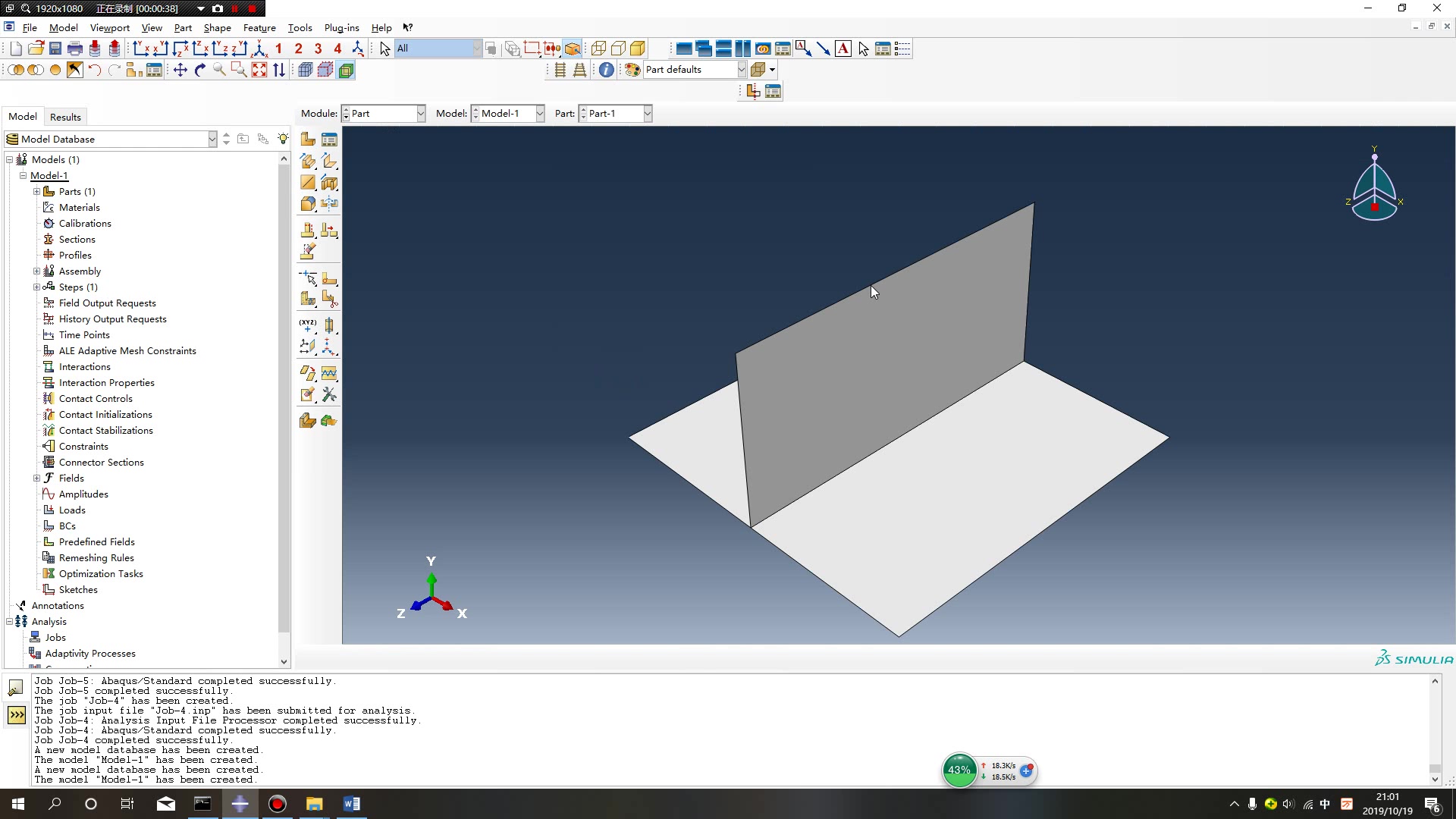This screenshot has height=819, width=1456.
Task: Open Word from the Windows taskbar
Action: pos(351,803)
